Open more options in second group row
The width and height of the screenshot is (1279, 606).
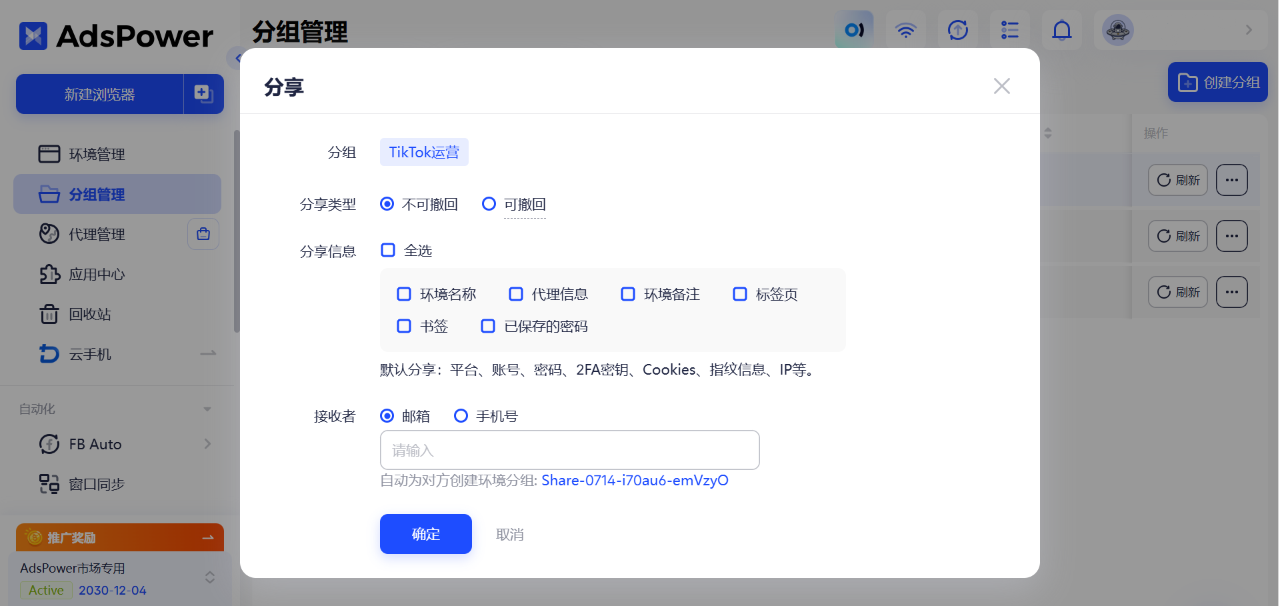[x=1232, y=236]
